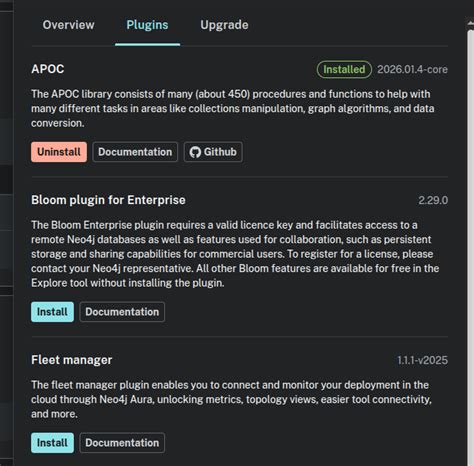Viewport: 474px width, 466px height.
Task: Click the APOC library description text
Action: 233,108
